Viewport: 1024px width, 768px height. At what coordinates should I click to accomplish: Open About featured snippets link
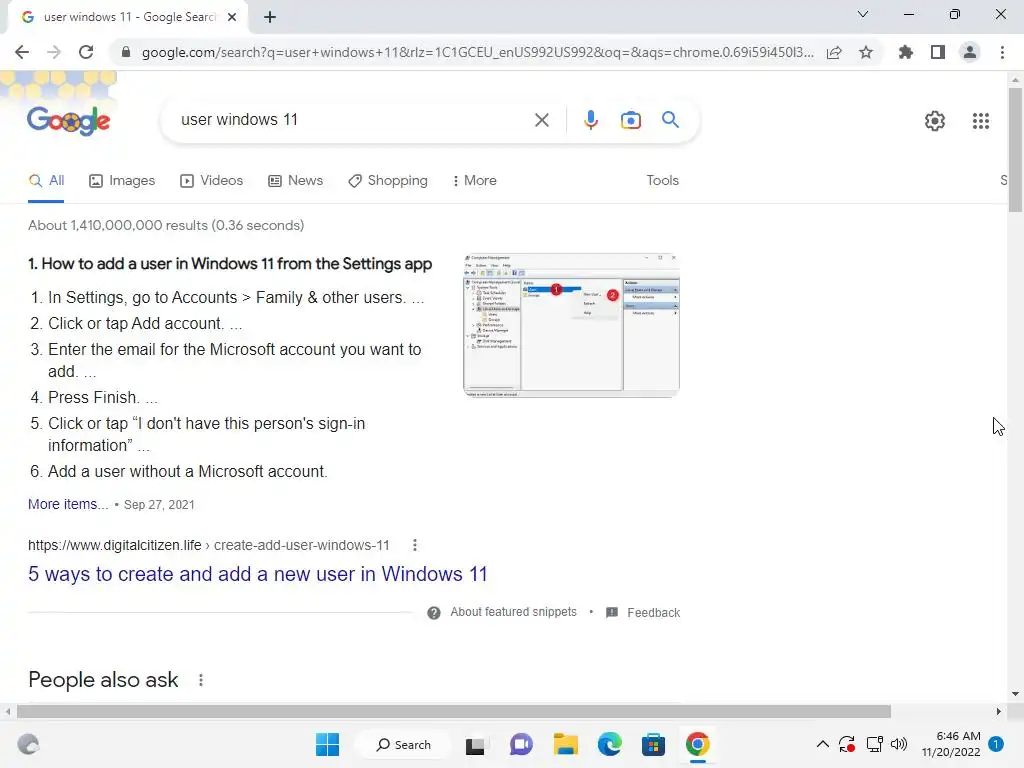tap(513, 612)
